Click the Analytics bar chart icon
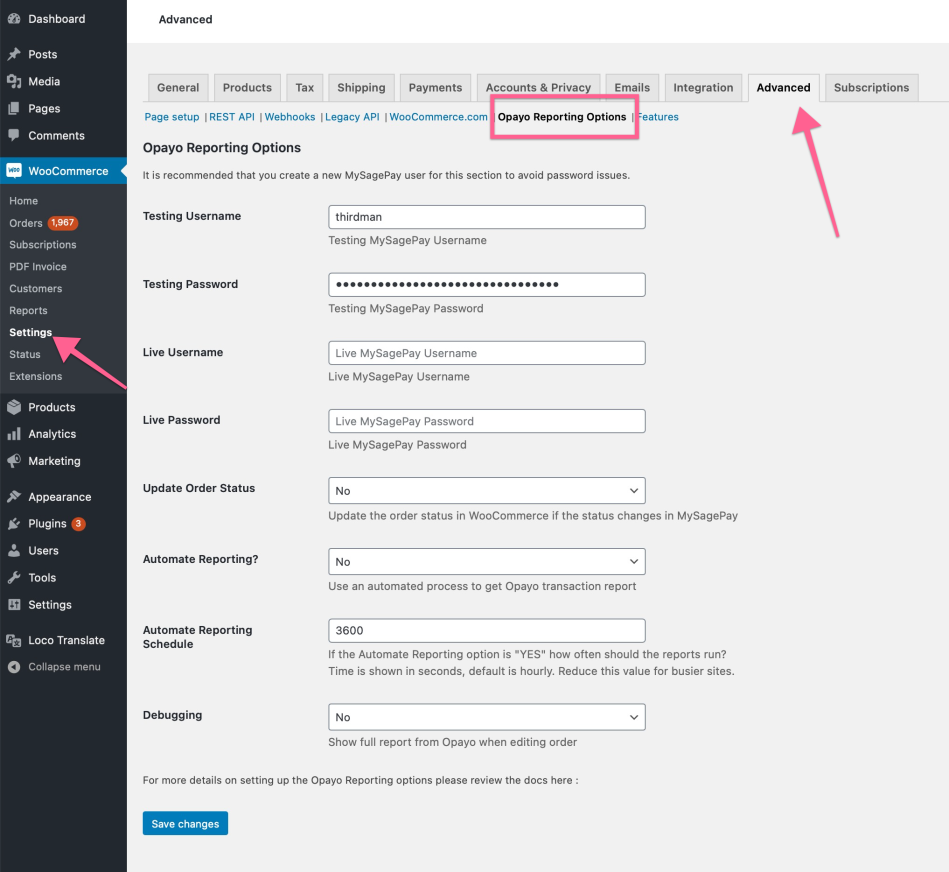This screenshot has height=872, width=949. [x=14, y=434]
